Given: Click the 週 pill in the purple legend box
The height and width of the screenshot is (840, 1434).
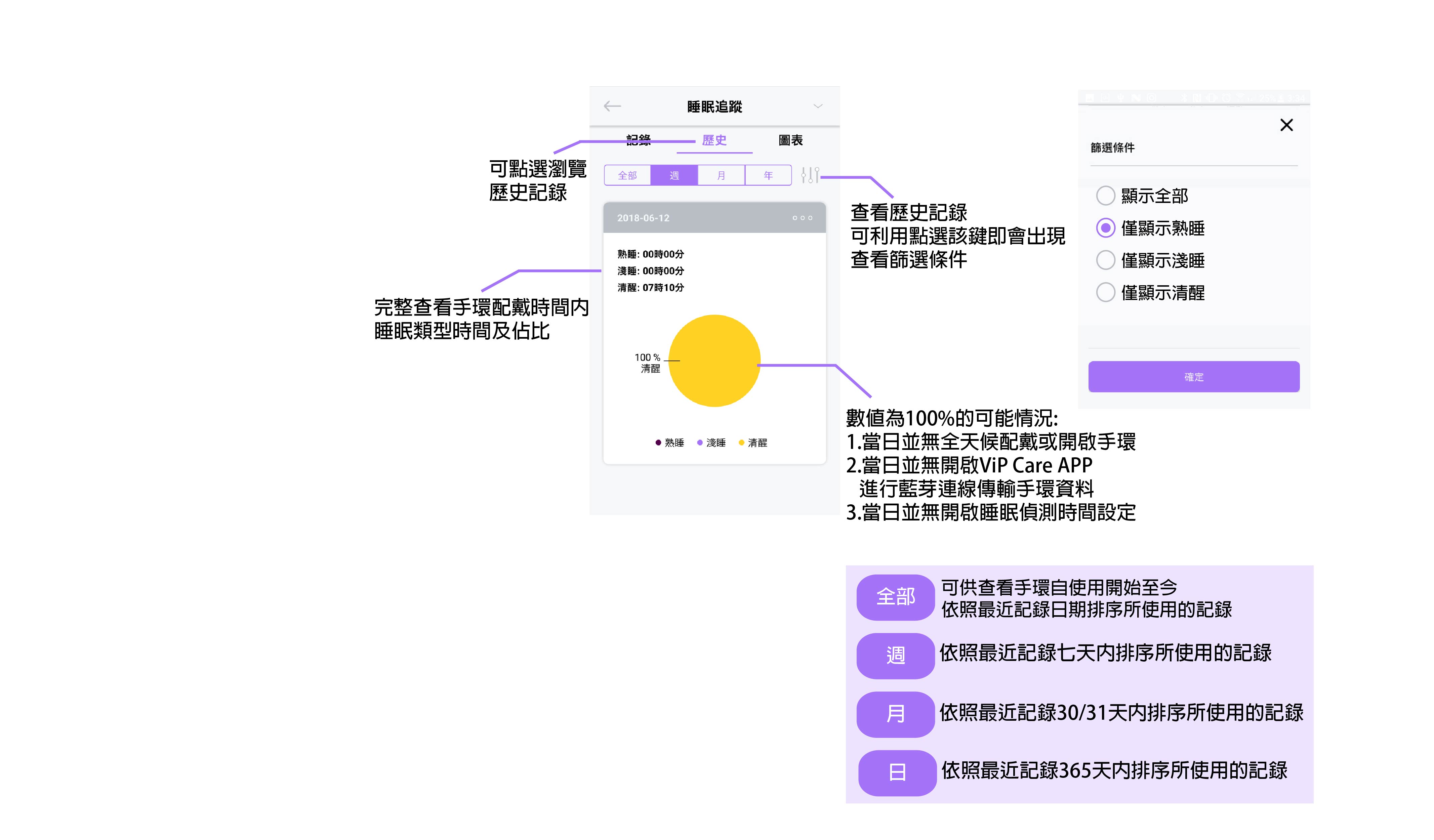Looking at the screenshot, I should (896, 656).
